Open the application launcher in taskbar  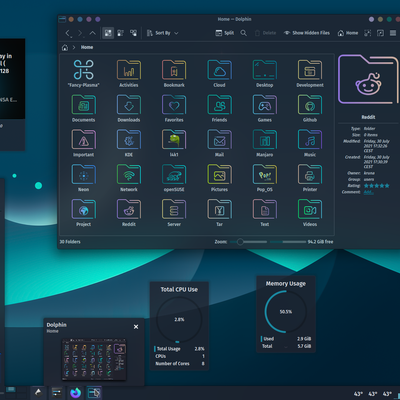[x=38, y=393]
